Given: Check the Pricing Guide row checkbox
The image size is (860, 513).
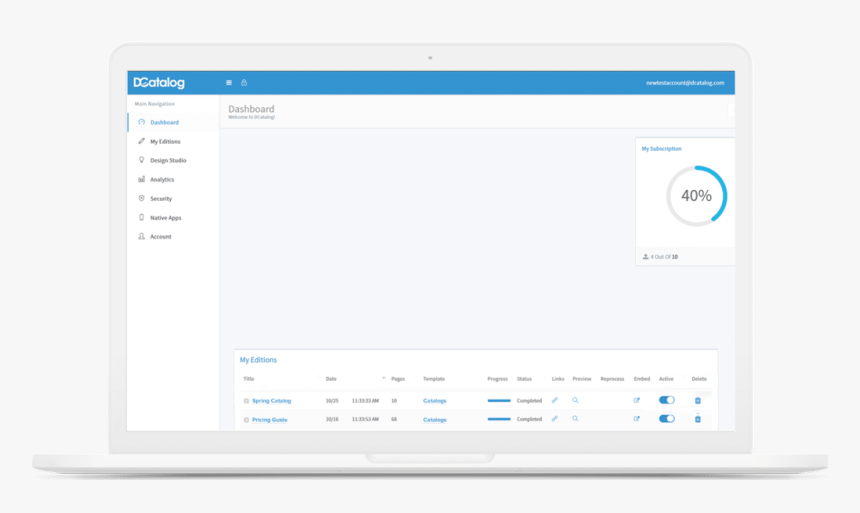Looking at the screenshot, I should (x=246, y=420).
